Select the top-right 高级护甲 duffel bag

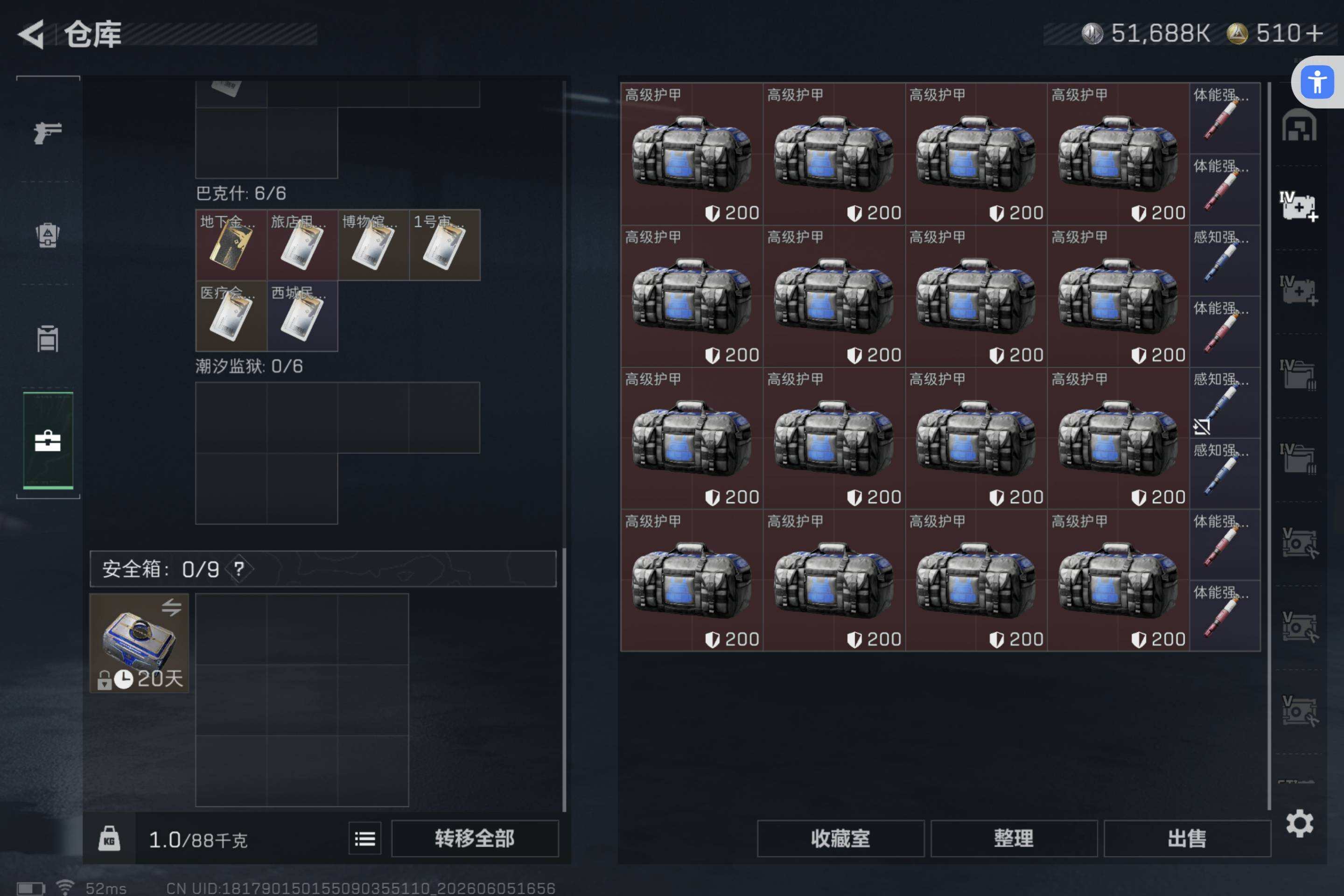coord(1118,154)
